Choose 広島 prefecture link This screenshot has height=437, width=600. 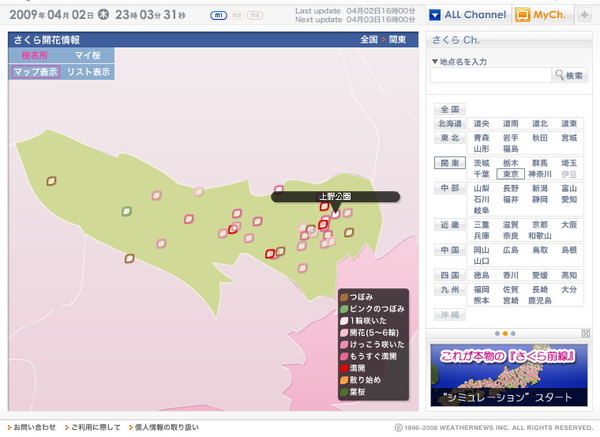pos(510,250)
